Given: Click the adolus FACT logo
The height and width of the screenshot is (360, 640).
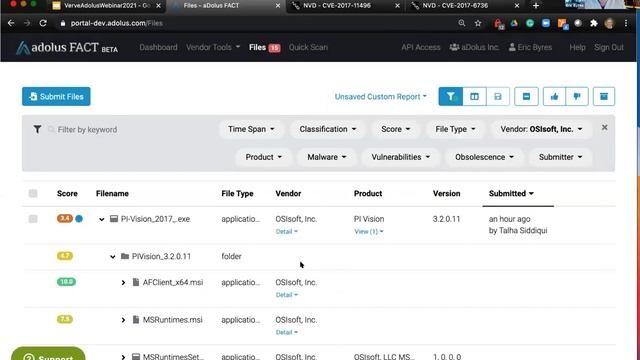Looking at the screenshot, I should (67, 48).
